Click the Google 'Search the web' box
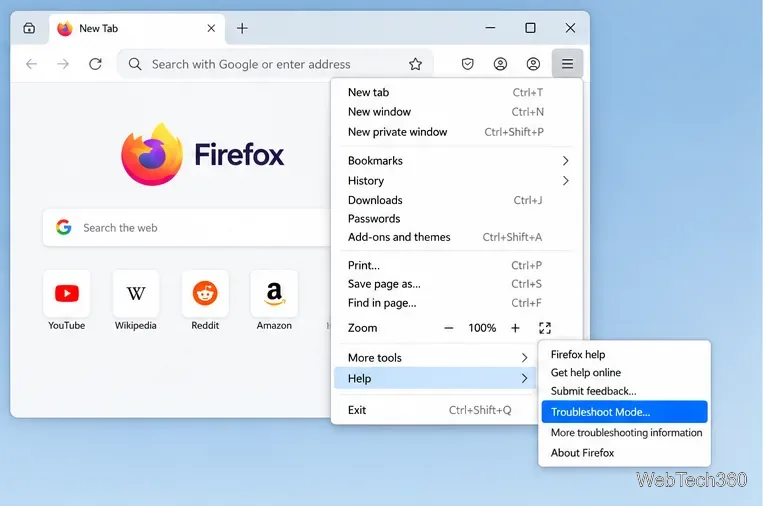 pos(187,228)
